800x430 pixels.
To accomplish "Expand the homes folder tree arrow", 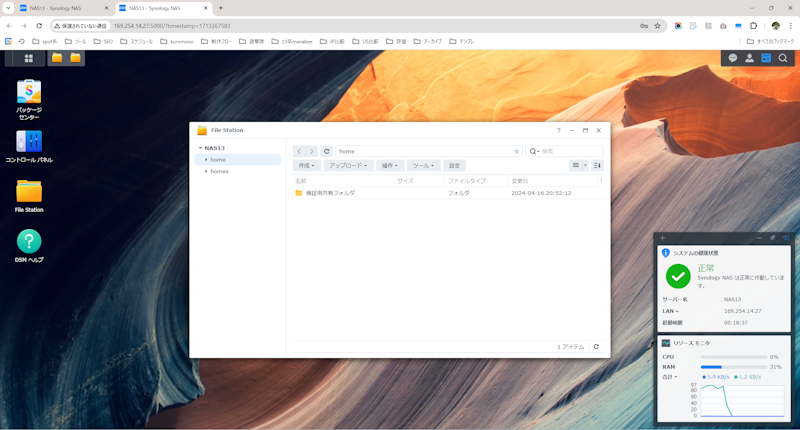I will pos(206,171).
